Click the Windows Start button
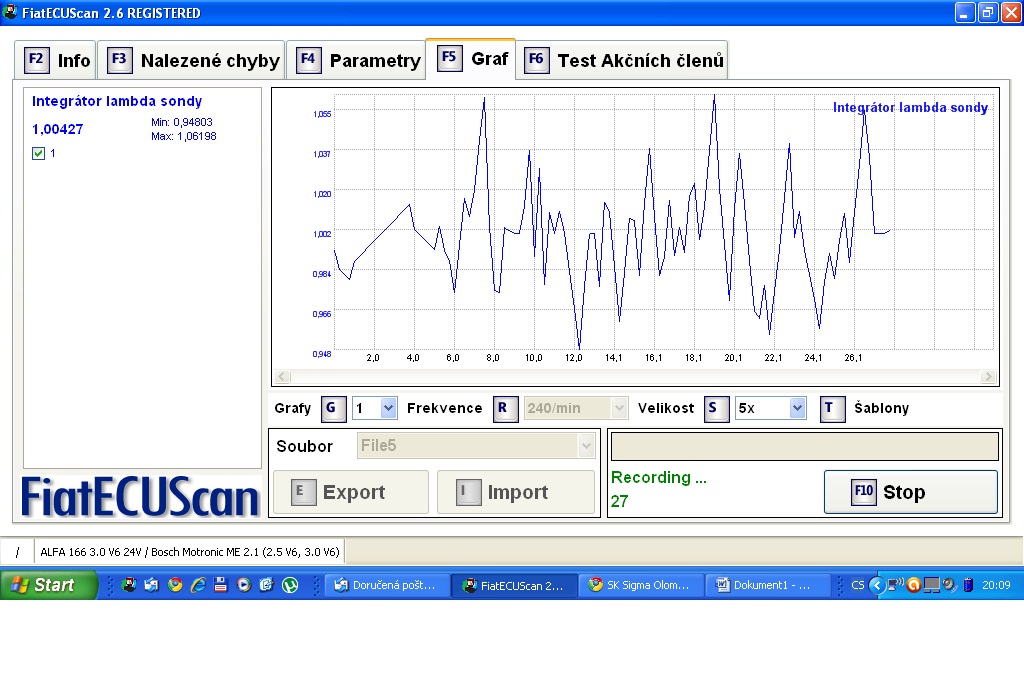Viewport: 1024px width, 682px height. 47,585
